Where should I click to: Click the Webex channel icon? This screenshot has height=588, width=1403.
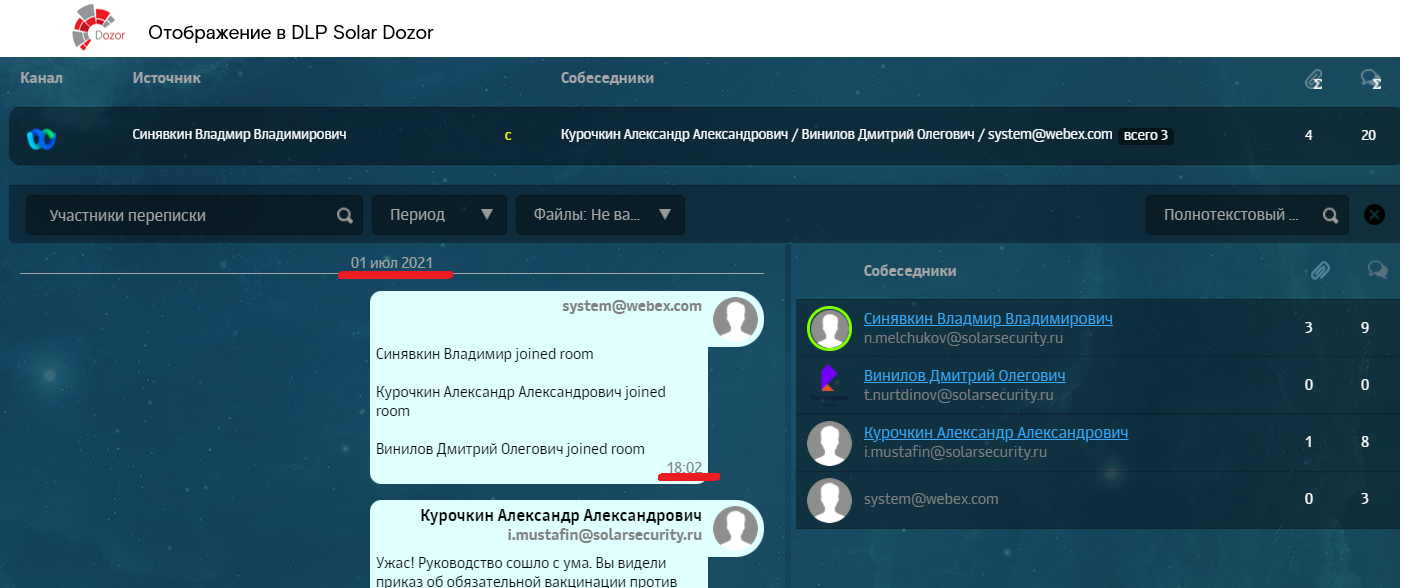41,137
